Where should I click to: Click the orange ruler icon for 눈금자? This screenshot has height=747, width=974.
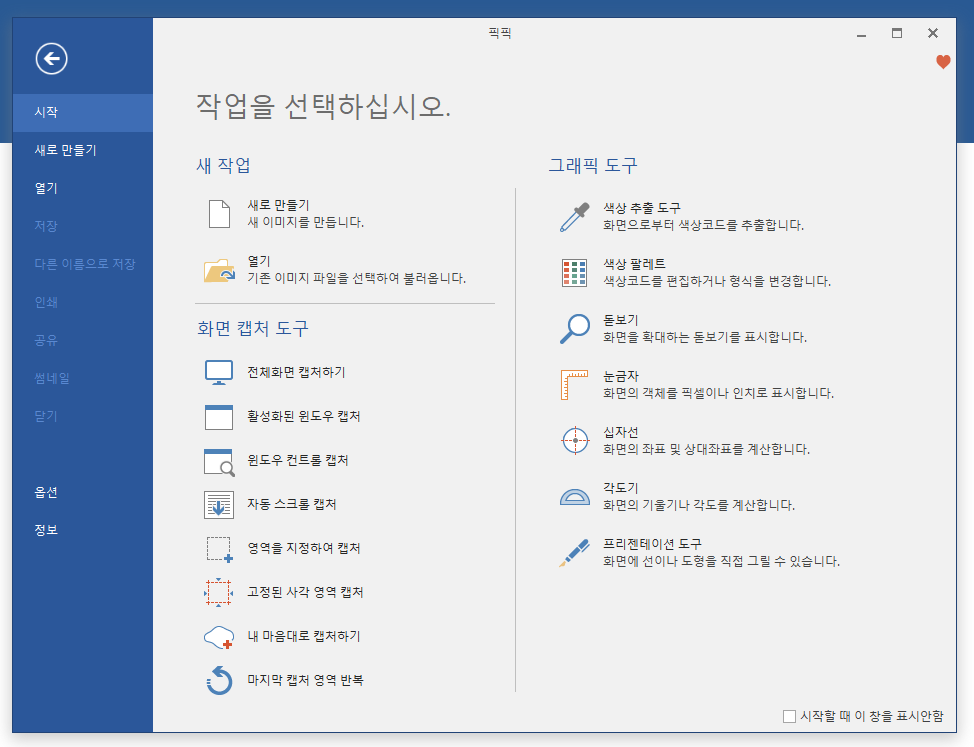tap(575, 385)
